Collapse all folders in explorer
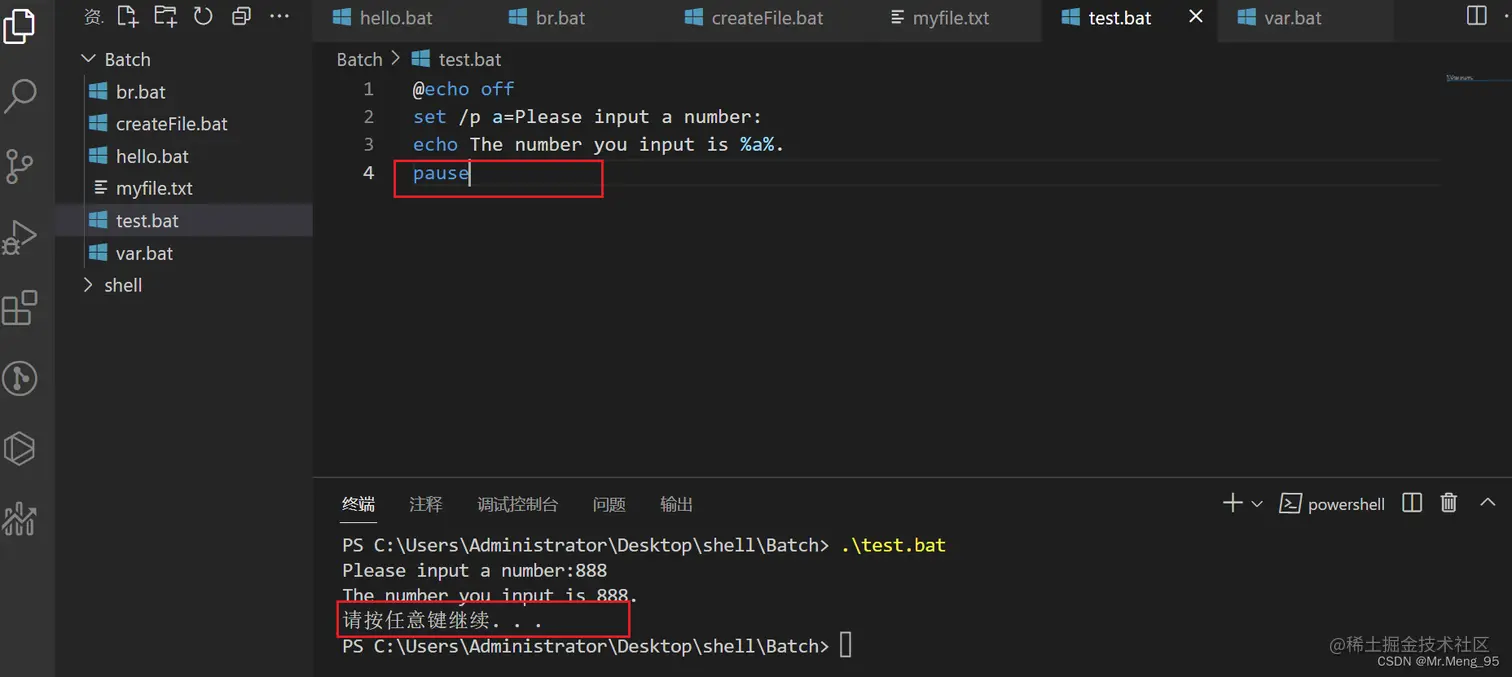Screen dimensions: 1512x677 (x=241, y=16)
